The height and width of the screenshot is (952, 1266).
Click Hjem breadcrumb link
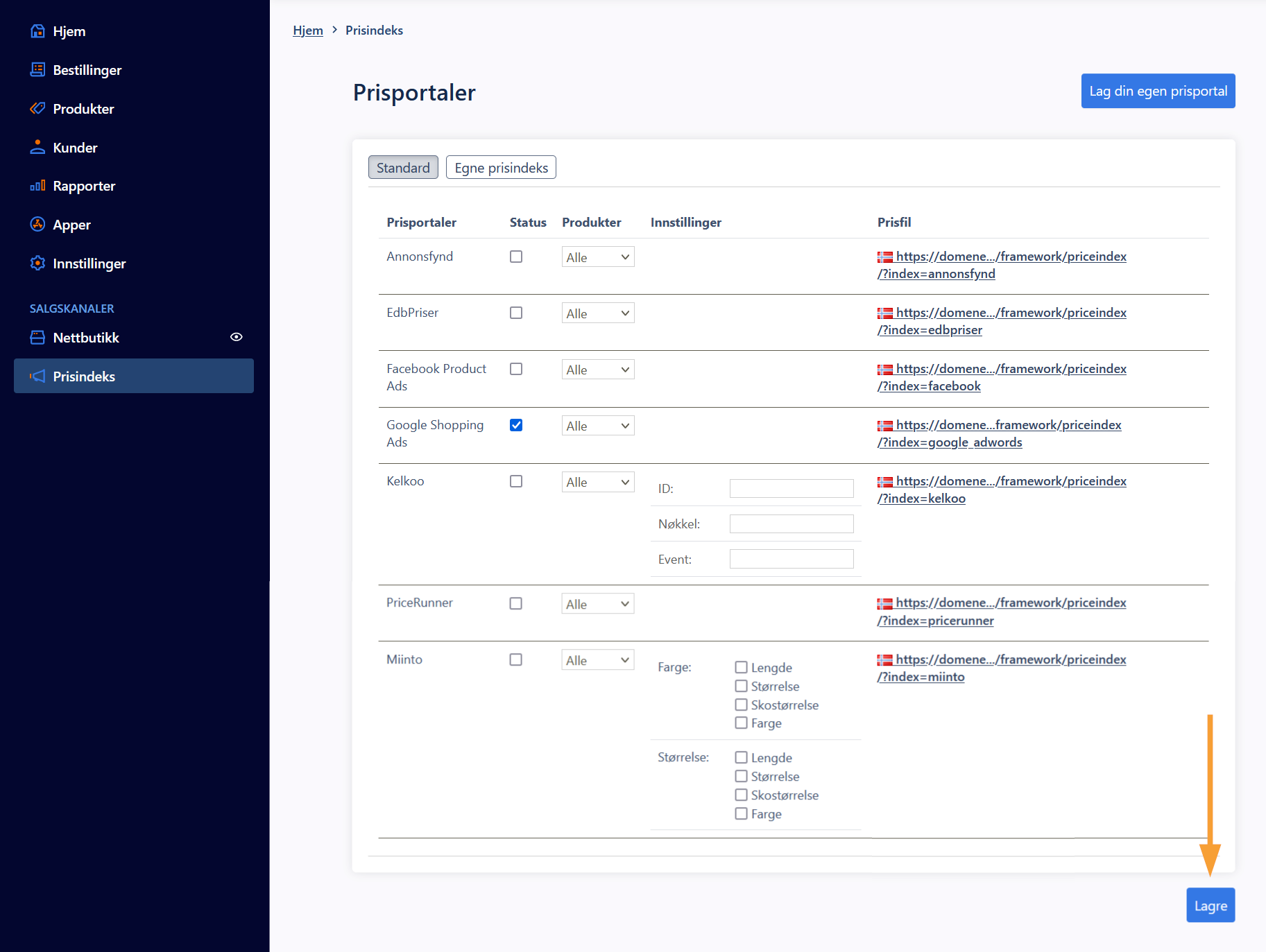[x=308, y=31]
